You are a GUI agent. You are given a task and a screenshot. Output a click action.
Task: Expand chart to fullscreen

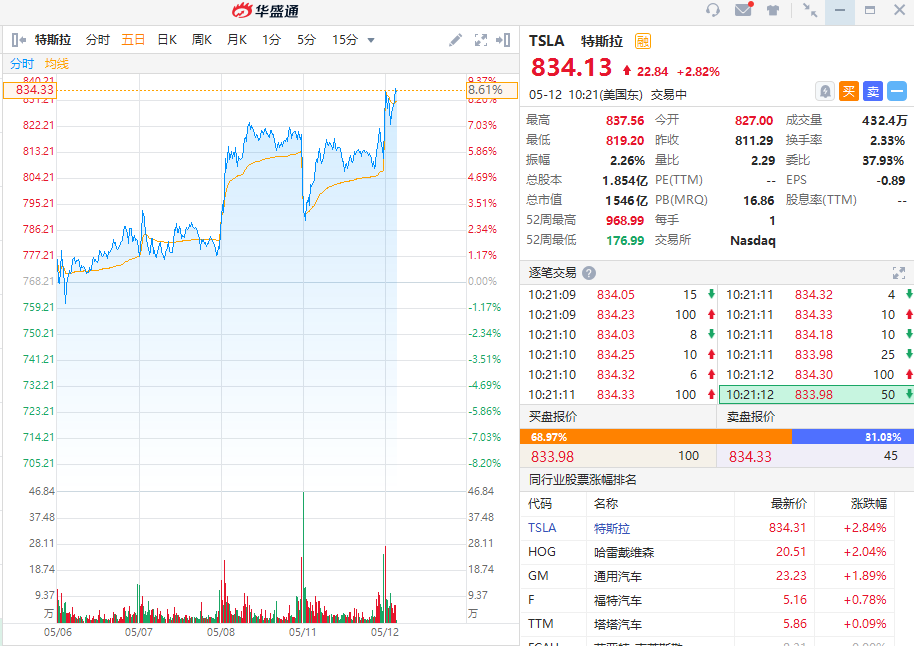480,40
